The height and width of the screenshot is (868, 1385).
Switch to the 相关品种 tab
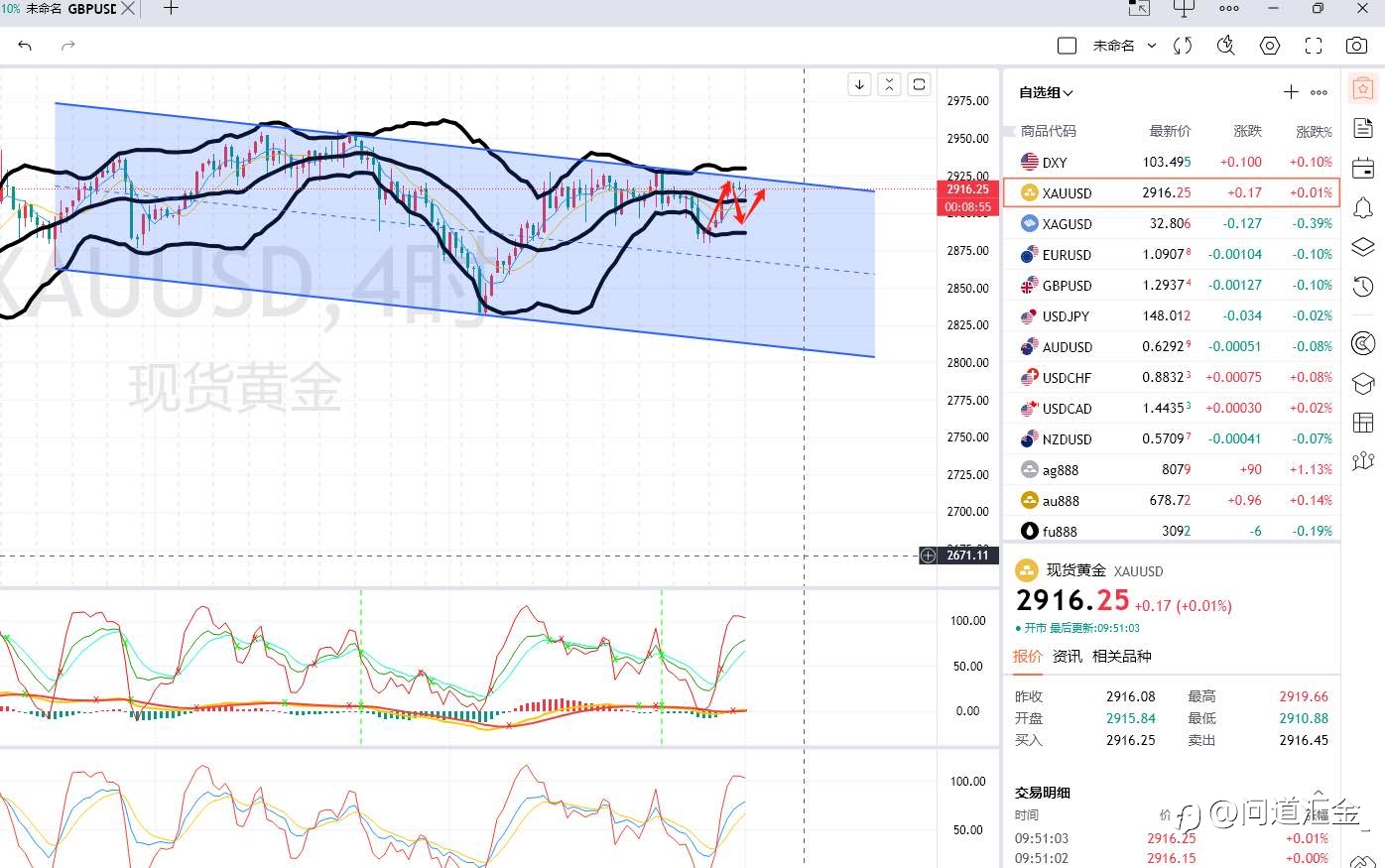coord(1122,656)
